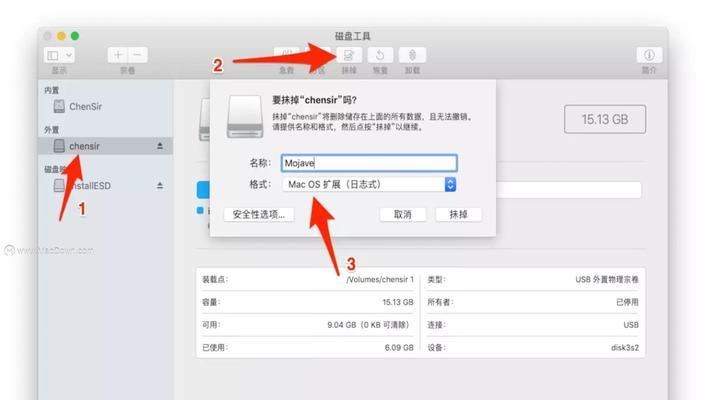This screenshot has height=400, width=706.
Task: Open the Mac OS Extended format dropdown
Action: (369, 184)
